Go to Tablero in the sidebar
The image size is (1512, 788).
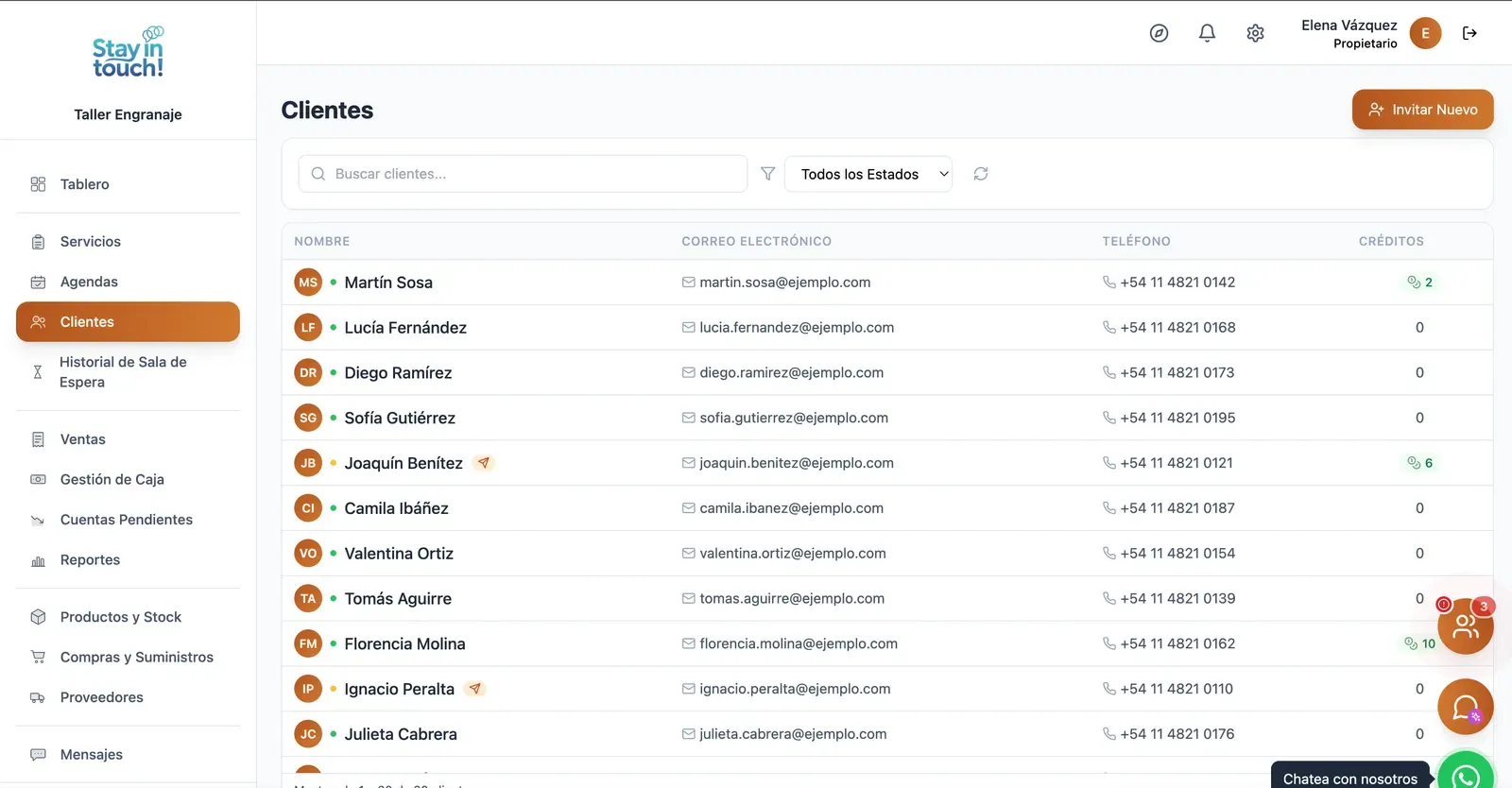tap(128, 184)
